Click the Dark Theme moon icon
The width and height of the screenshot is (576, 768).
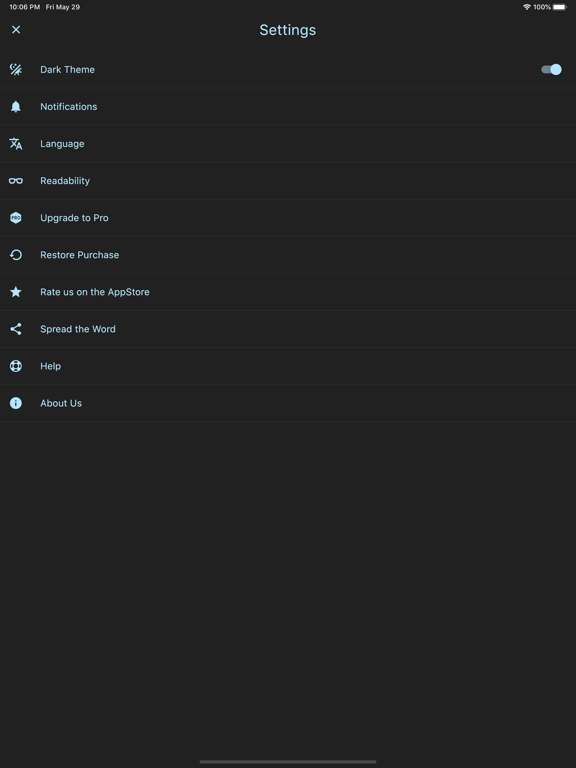(x=16, y=70)
